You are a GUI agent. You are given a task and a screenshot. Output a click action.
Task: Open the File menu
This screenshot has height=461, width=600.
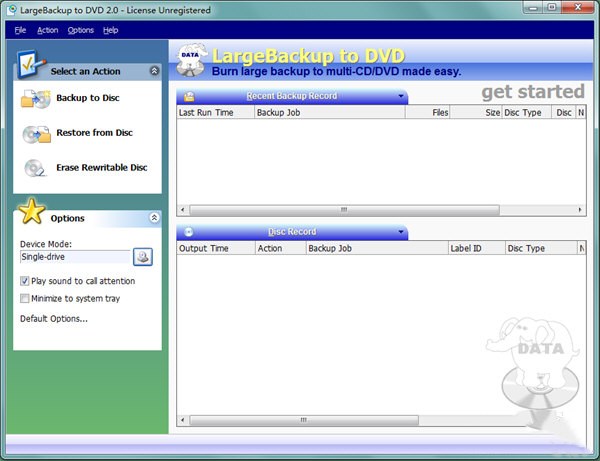(x=20, y=30)
